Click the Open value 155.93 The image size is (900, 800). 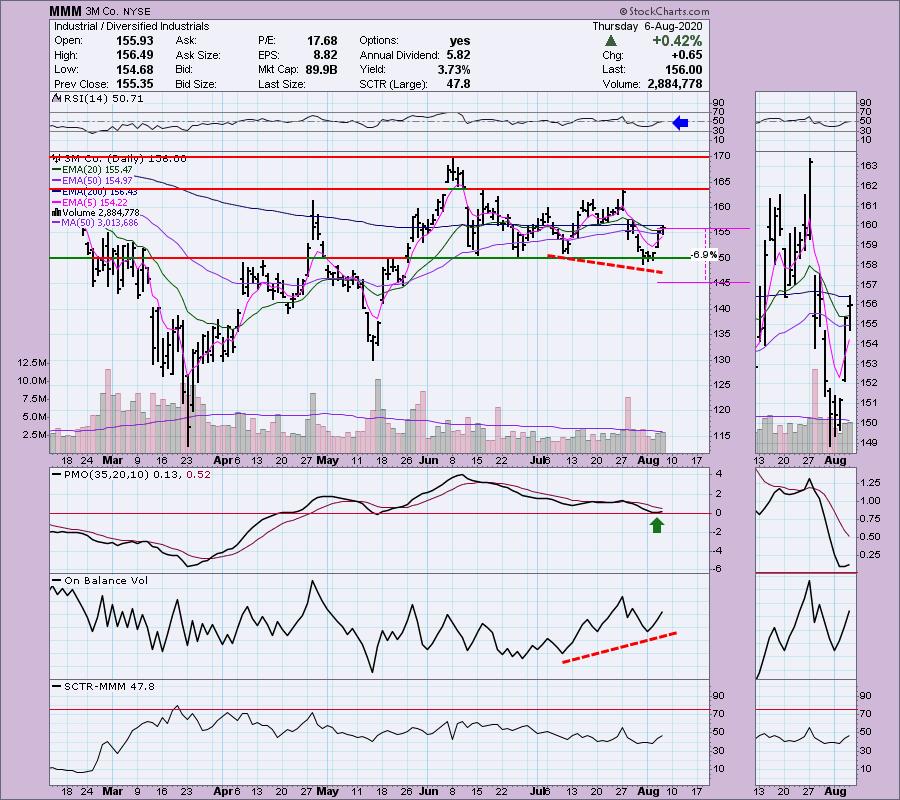tap(135, 41)
